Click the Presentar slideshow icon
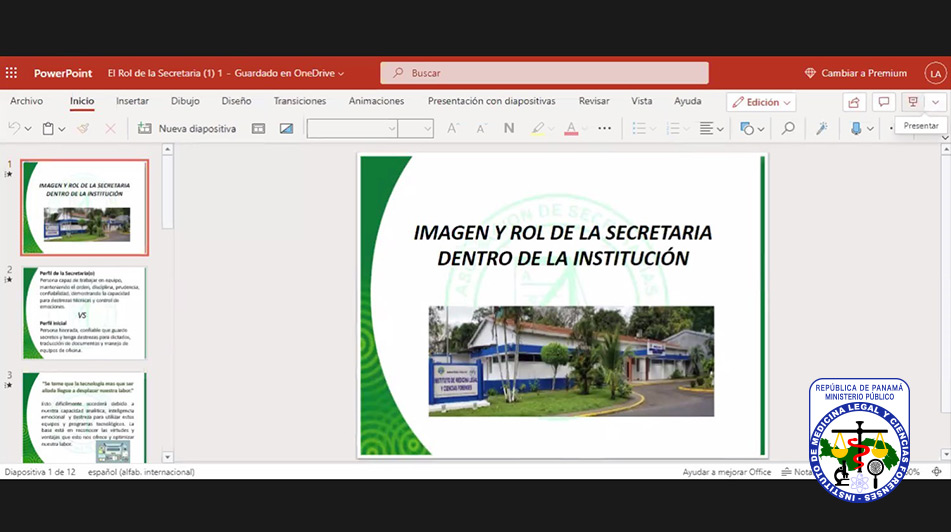Viewport: 951px width, 532px height. tap(913, 102)
